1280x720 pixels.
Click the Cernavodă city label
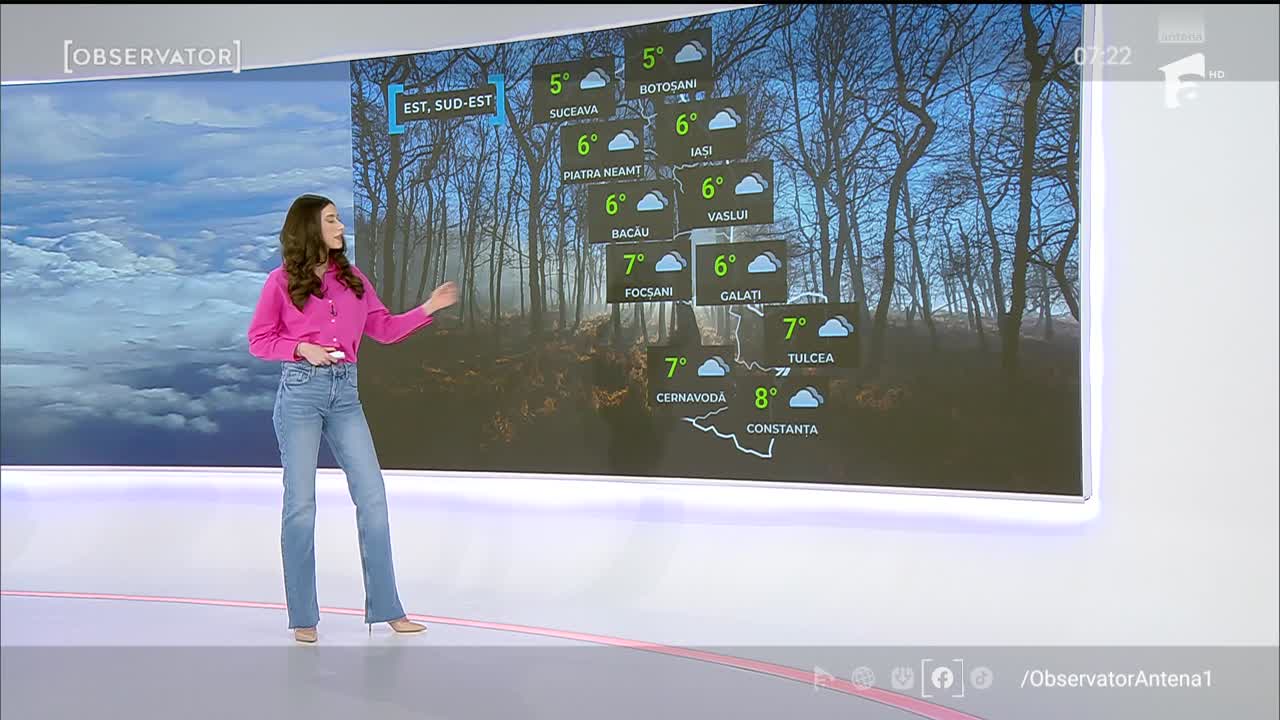(x=690, y=398)
